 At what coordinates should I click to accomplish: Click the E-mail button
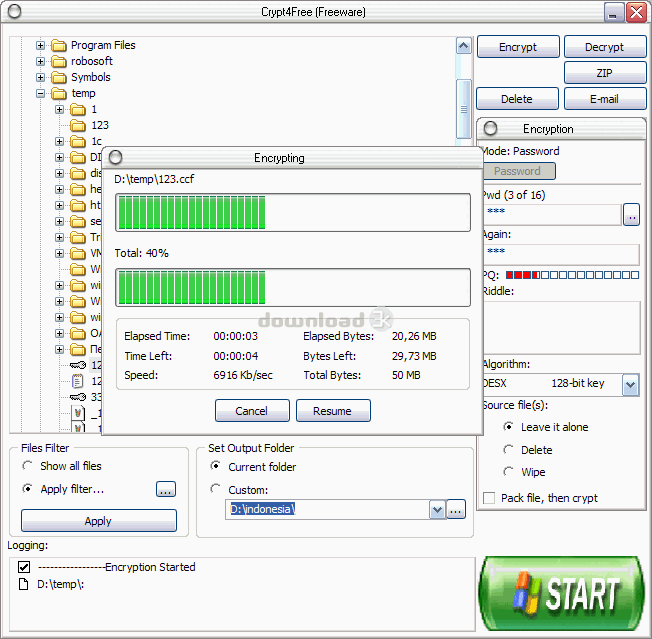(x=604, y=99)
